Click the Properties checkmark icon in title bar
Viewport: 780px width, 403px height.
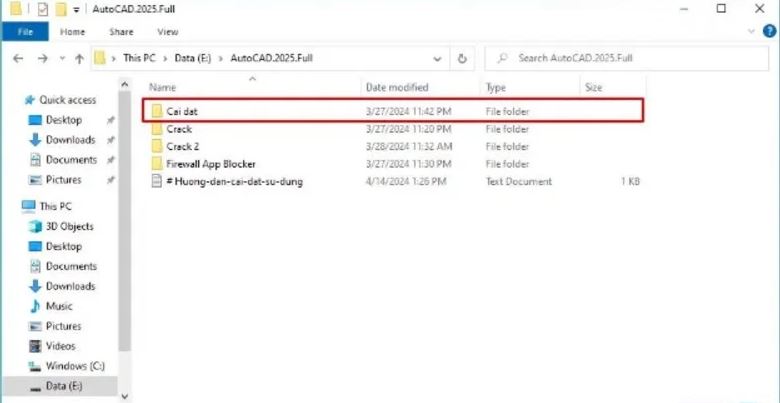click(43, 9)
